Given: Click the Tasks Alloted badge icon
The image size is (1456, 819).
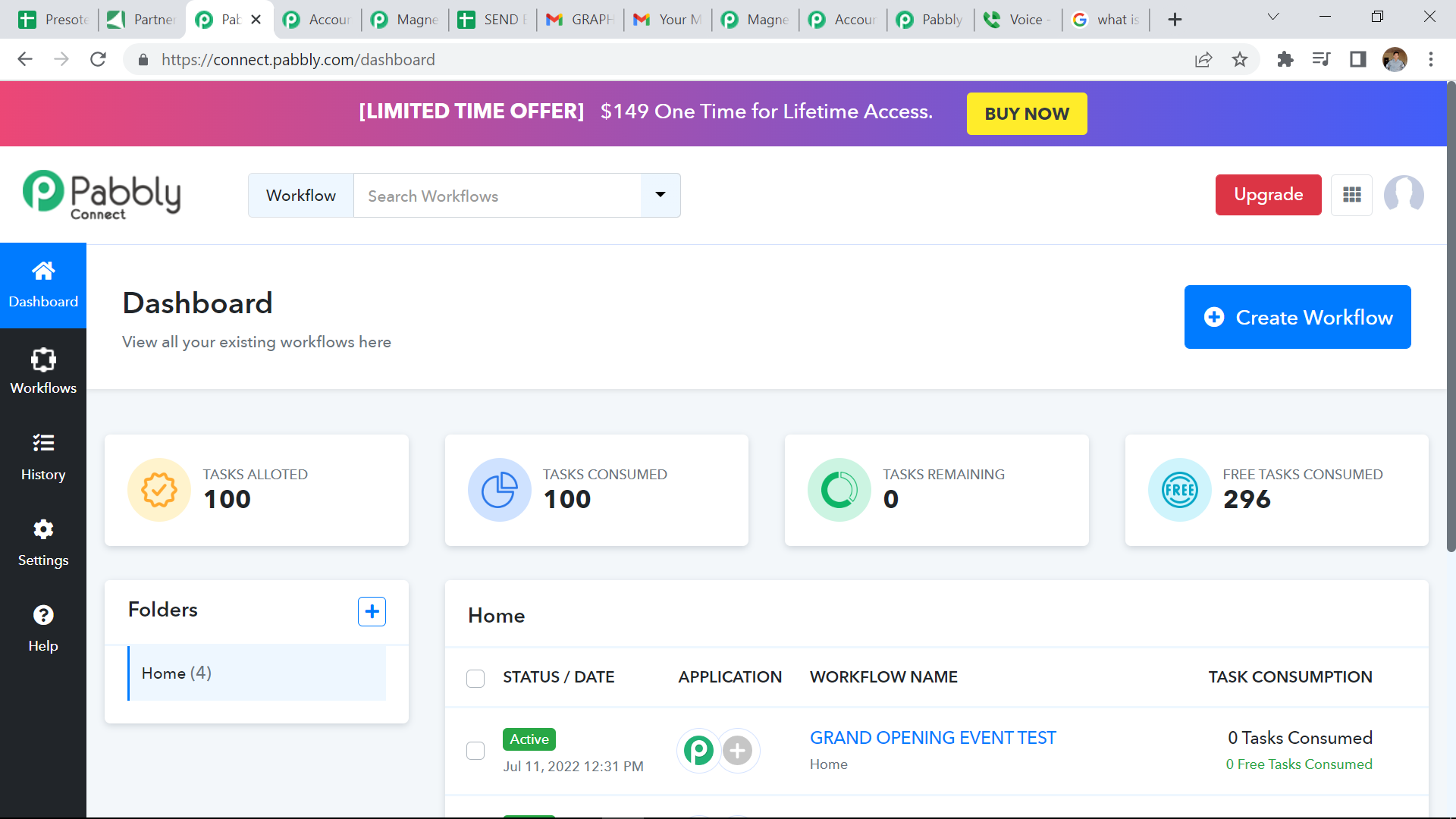Looking at the screenshot, I should 159,490.
